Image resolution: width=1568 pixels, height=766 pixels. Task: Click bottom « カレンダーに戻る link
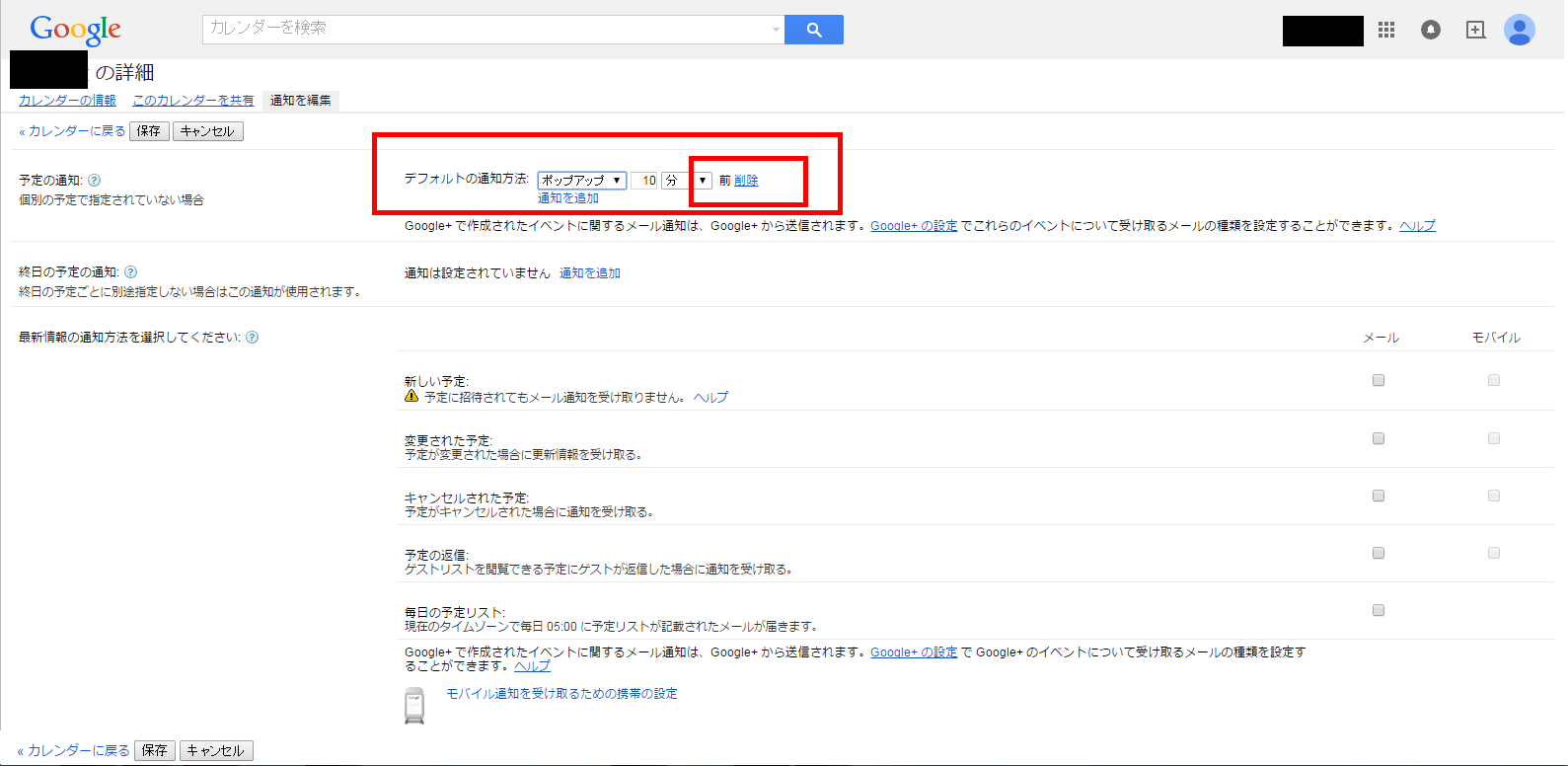[74, 750]
